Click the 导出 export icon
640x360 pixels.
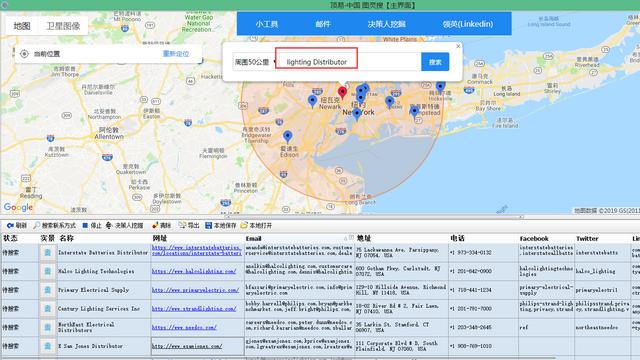click(x=182, y=225)
